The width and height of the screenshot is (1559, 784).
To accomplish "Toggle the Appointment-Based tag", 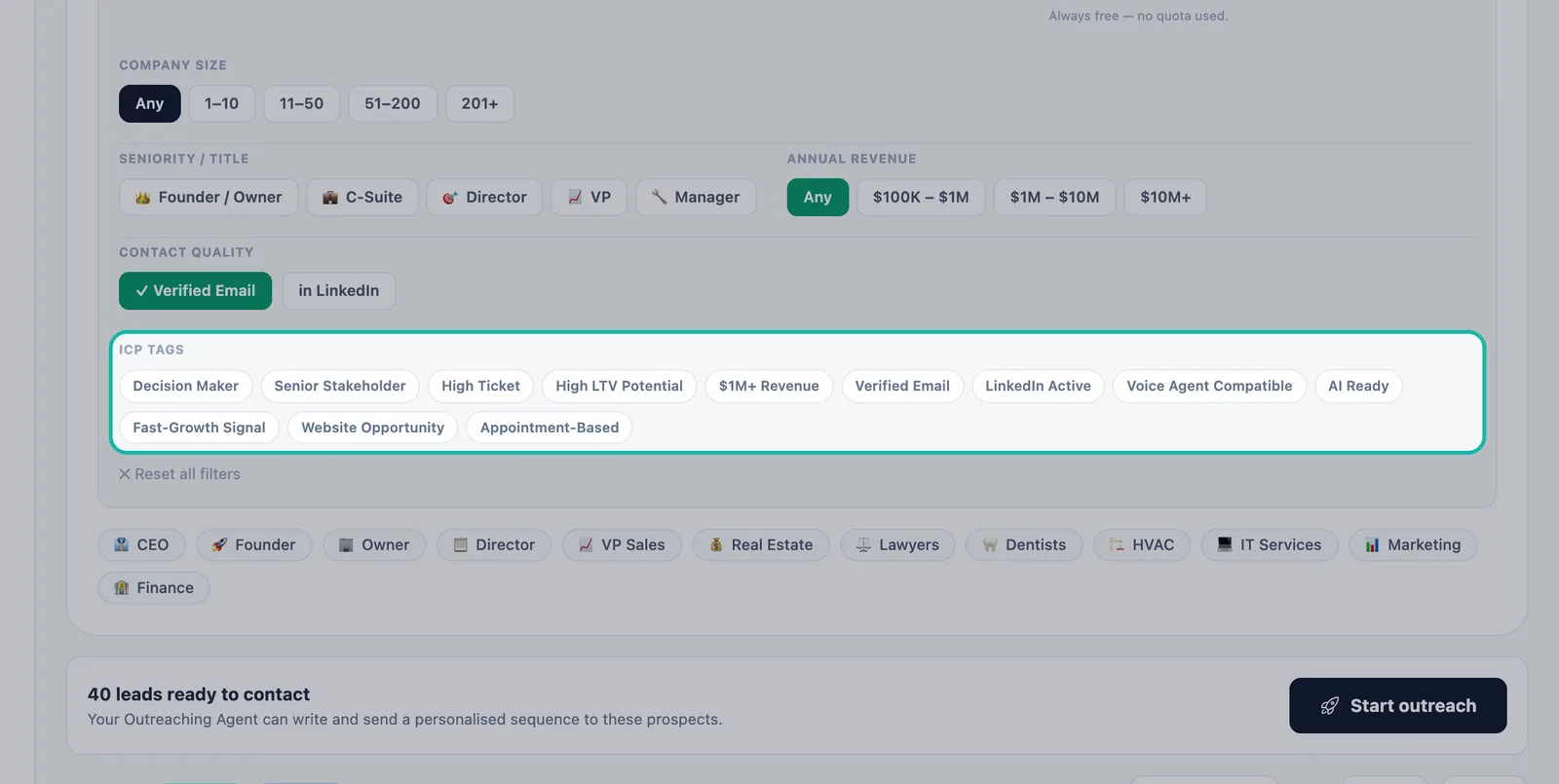I will [550, 428].
